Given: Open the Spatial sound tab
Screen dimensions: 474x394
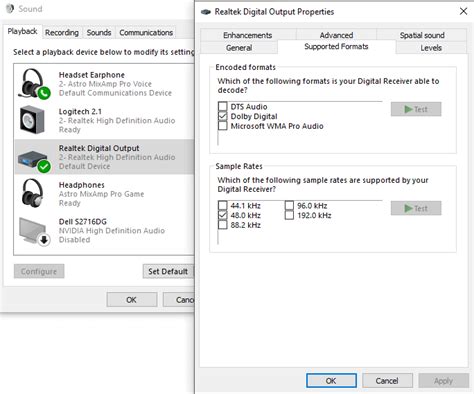Looking at the screenshot, I should (422, 35).
